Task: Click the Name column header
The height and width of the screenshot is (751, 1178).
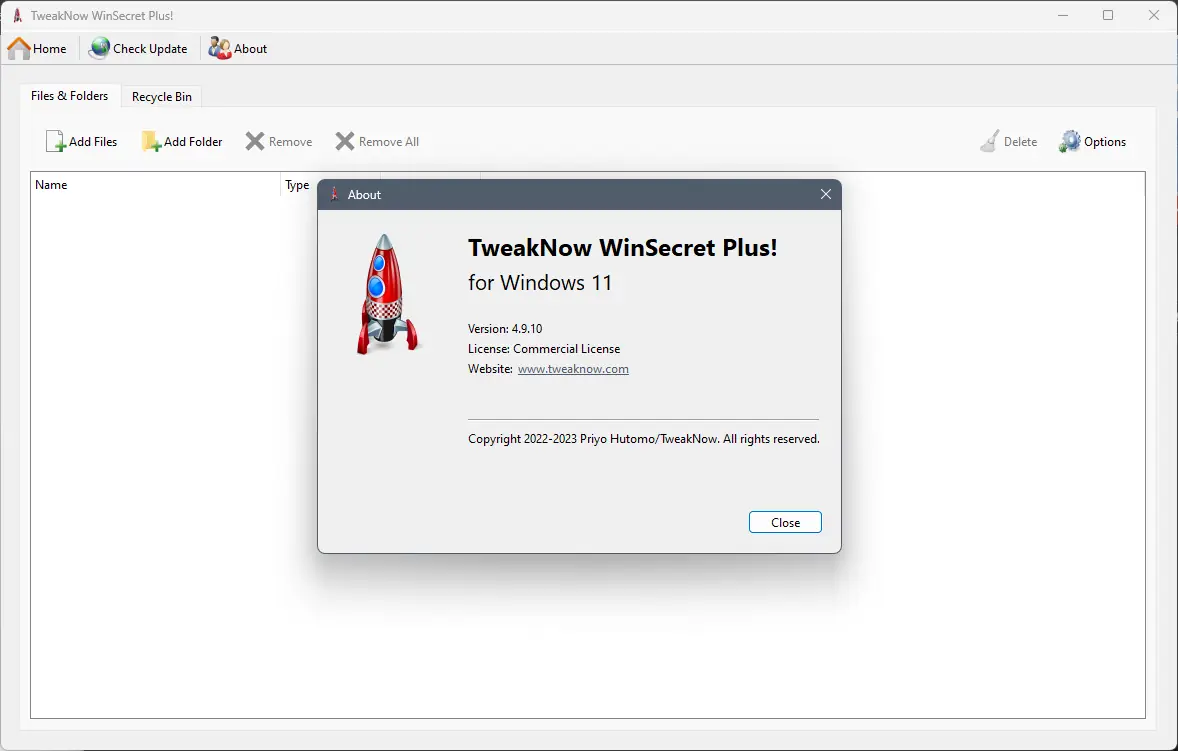Action: pos(156,185)
